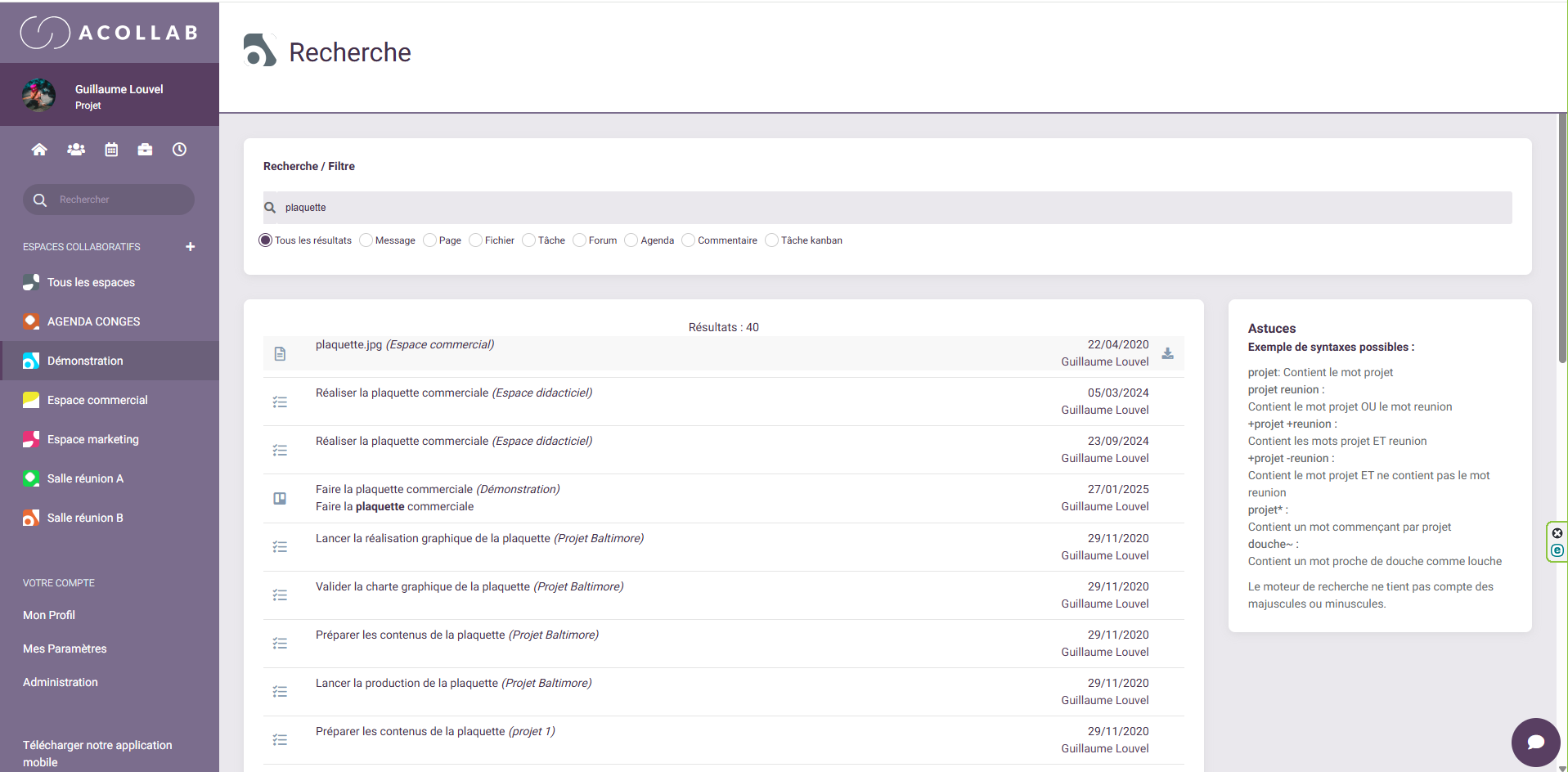1568x772 pixels.
Task: Click the side extension close icon
Action: [1557, 533]
